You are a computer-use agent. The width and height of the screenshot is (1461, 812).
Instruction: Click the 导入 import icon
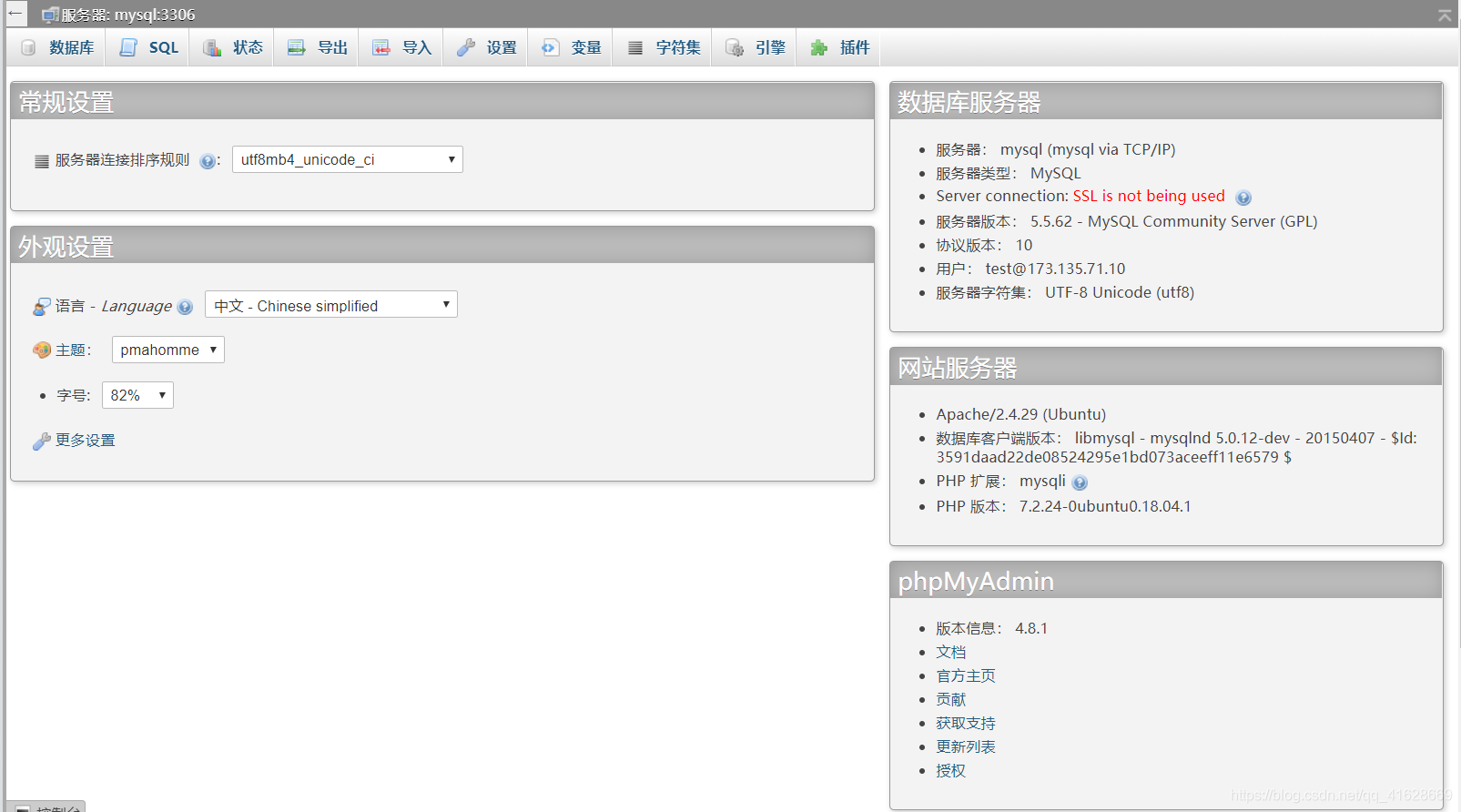(x=381, y=47)
